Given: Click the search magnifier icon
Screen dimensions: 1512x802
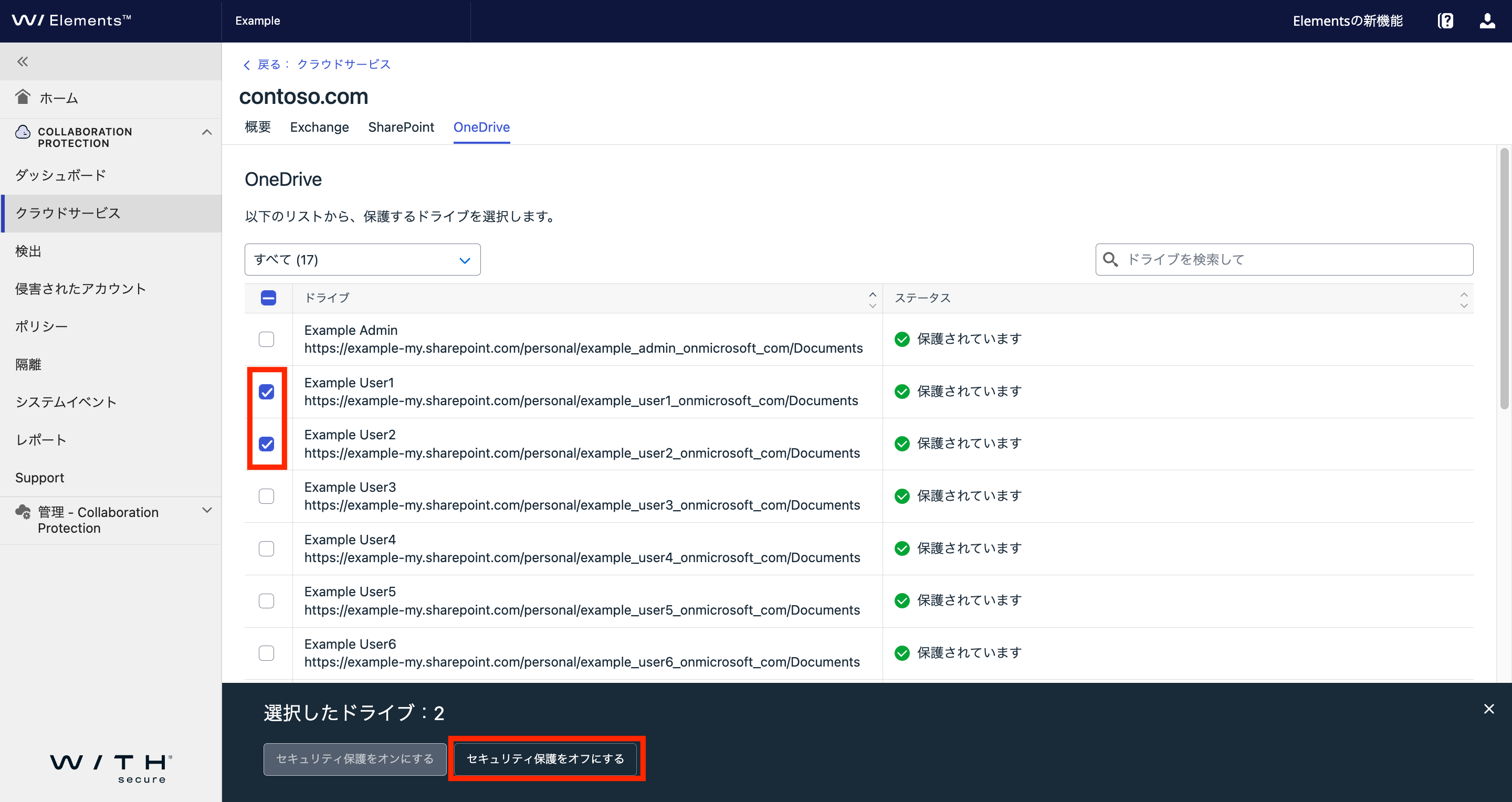Looking at the screenshot, I should 1110,259.
